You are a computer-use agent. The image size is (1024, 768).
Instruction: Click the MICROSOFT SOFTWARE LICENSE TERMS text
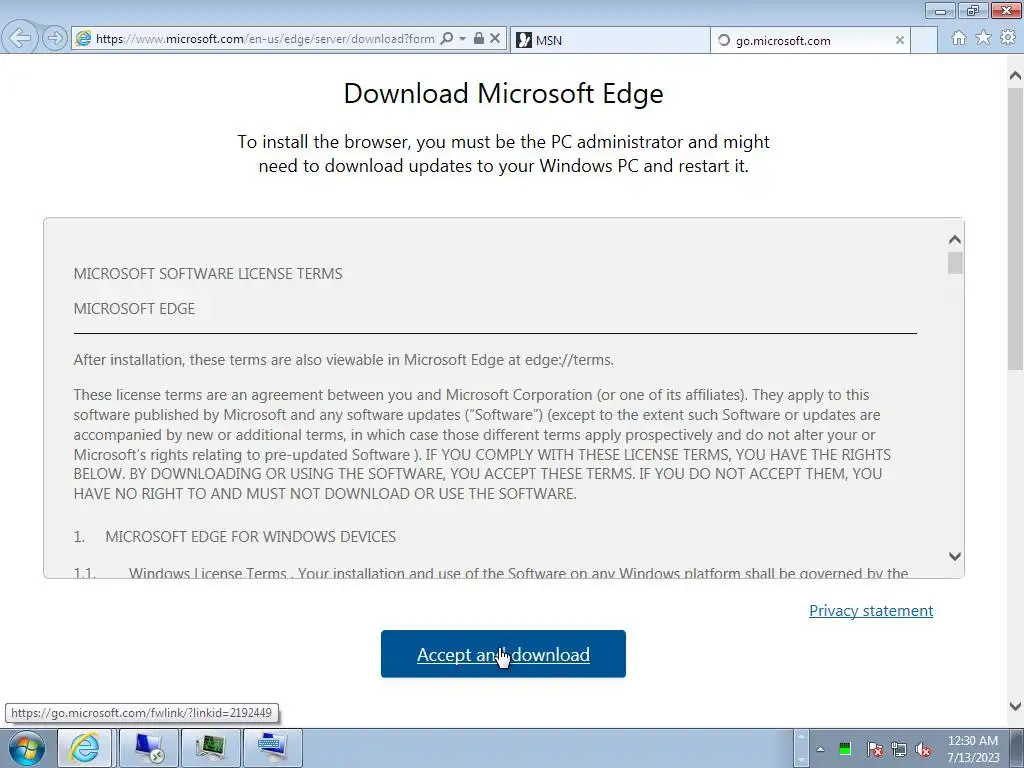[x=208, y=274]
